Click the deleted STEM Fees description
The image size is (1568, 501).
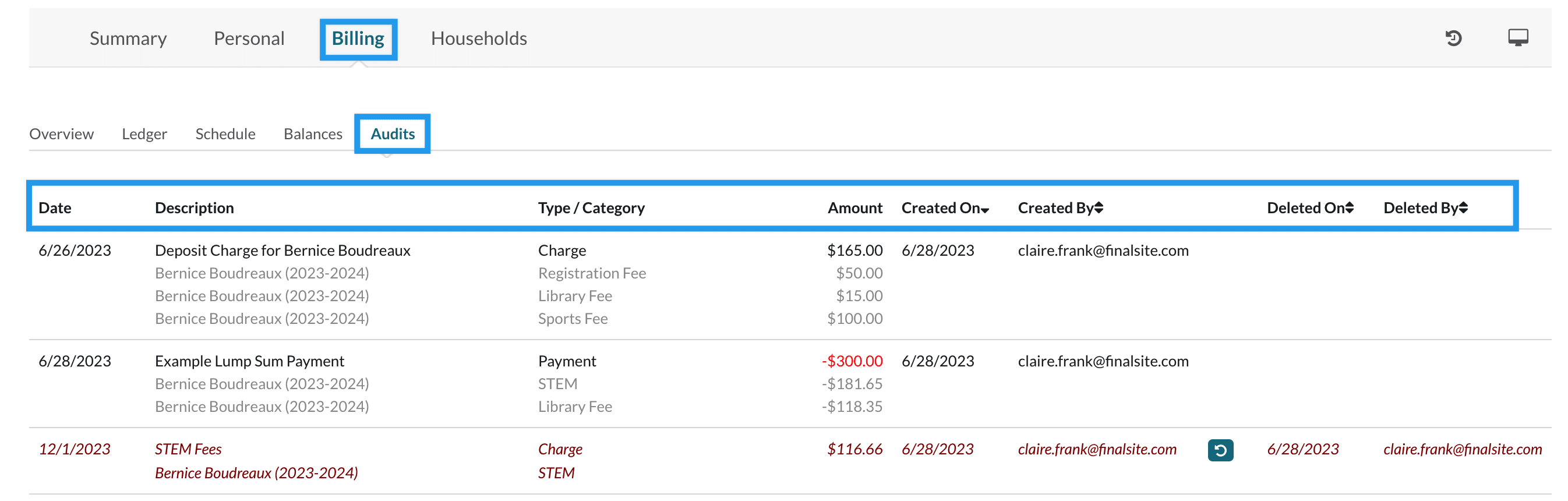188,449
